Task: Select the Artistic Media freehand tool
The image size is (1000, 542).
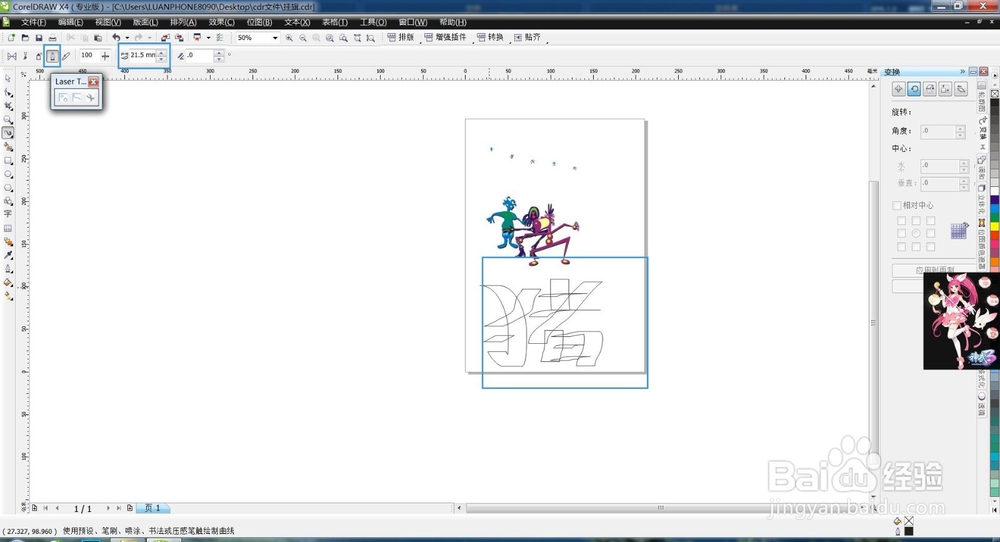Action: click(8, 133)
